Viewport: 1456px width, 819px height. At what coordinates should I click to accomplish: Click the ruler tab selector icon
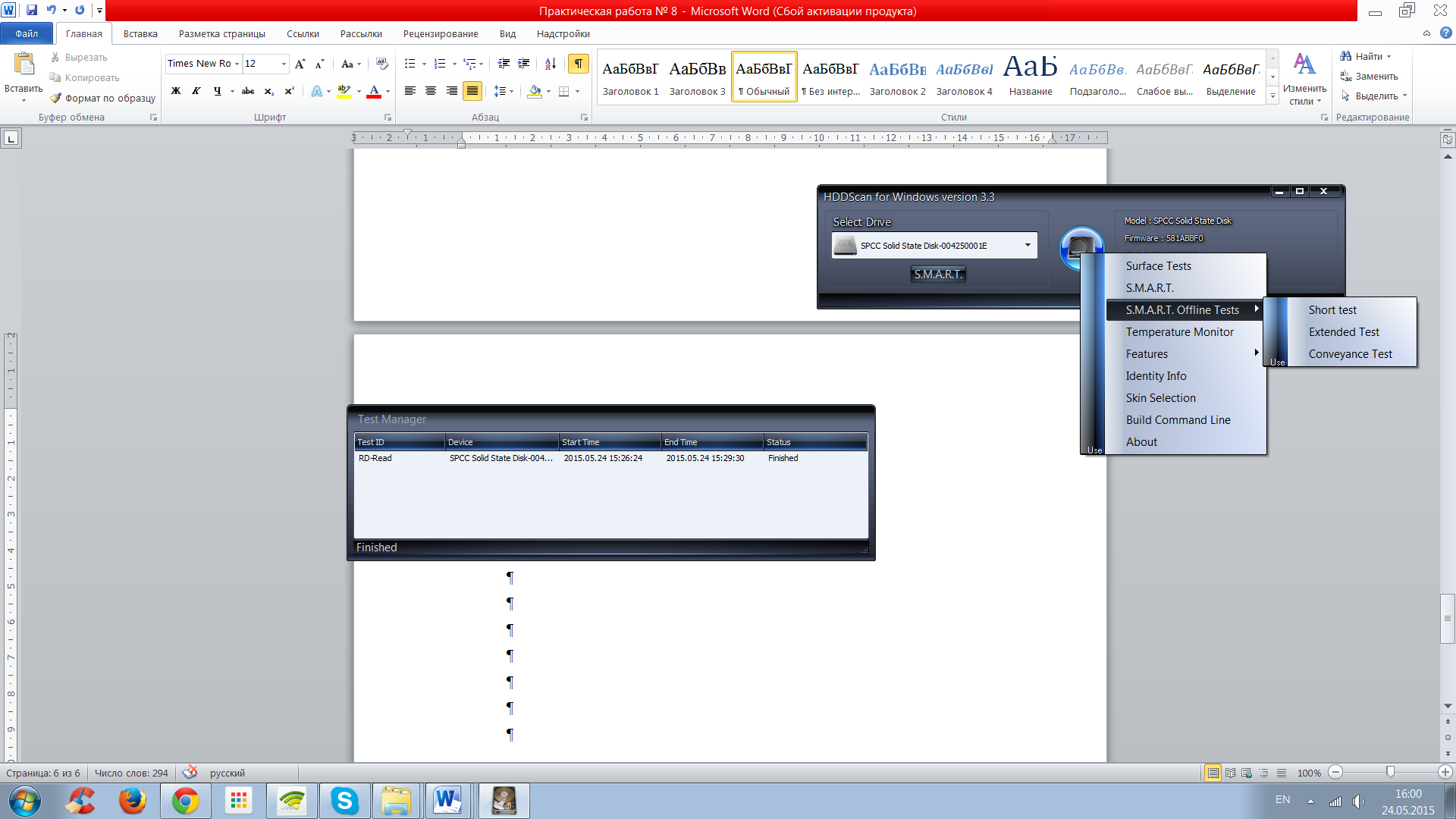[11, 138]
